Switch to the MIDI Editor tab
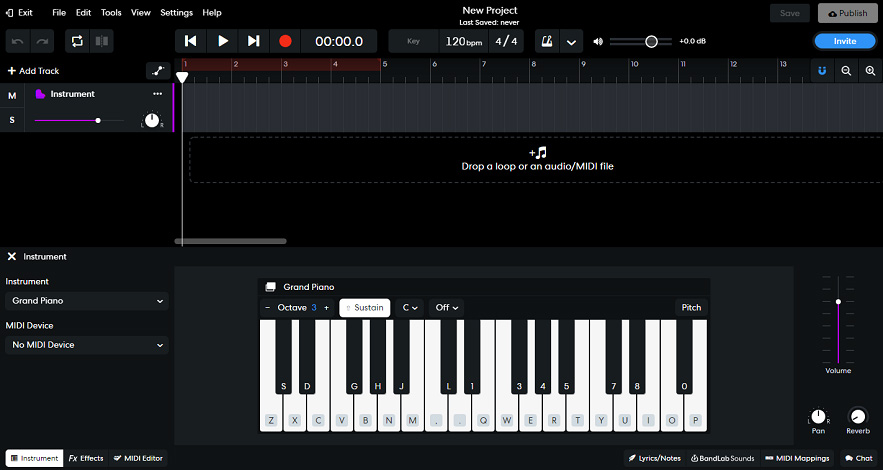The image size is (883, 470). pyautogui.click(x=138, y=458)
